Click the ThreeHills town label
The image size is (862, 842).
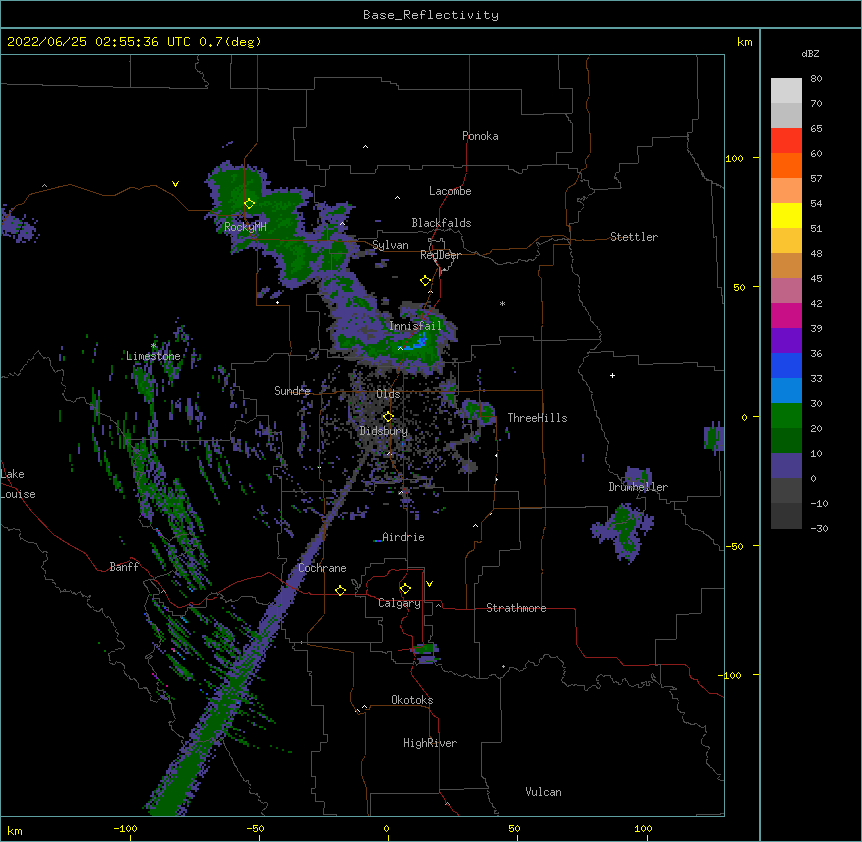pyautogui.click(x=537, y=418)
